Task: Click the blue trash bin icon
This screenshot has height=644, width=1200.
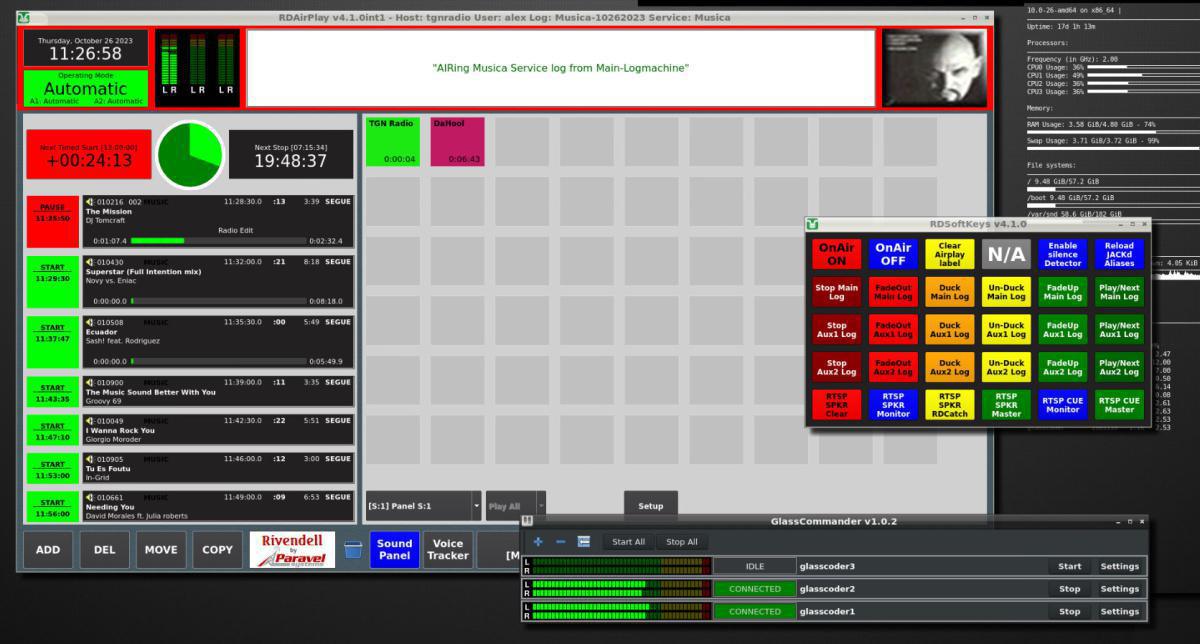Action: [352, 549]
